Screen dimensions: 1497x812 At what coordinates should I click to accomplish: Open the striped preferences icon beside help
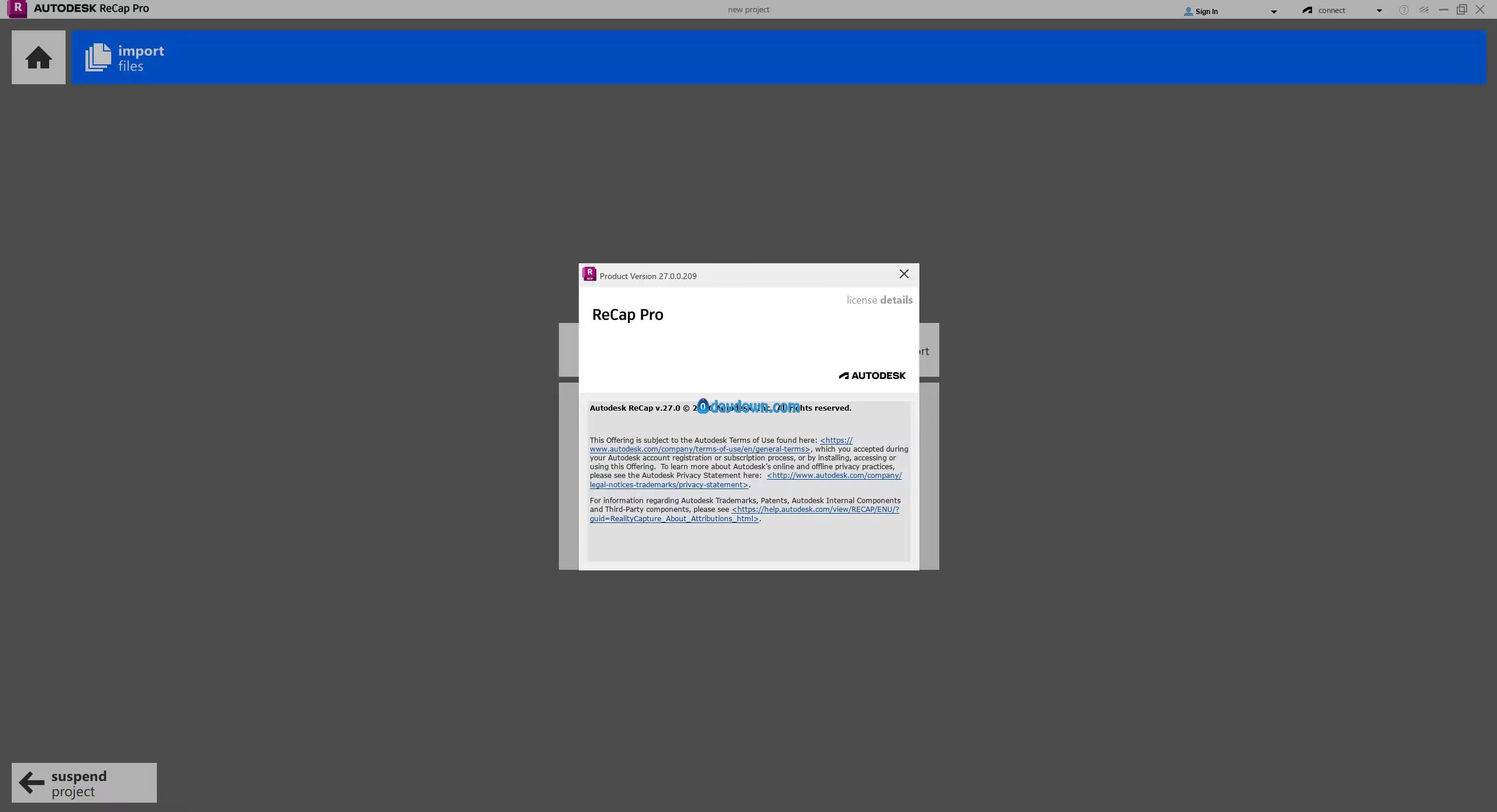tap(1424, 10)
